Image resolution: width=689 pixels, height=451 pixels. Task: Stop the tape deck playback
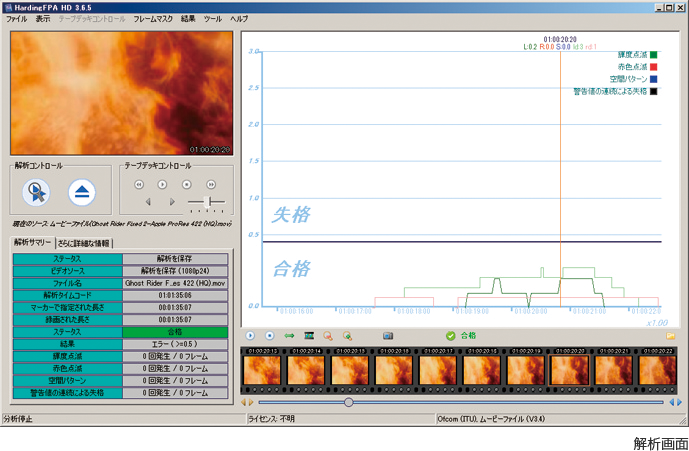pyautogui.click(x=187, y=185)
